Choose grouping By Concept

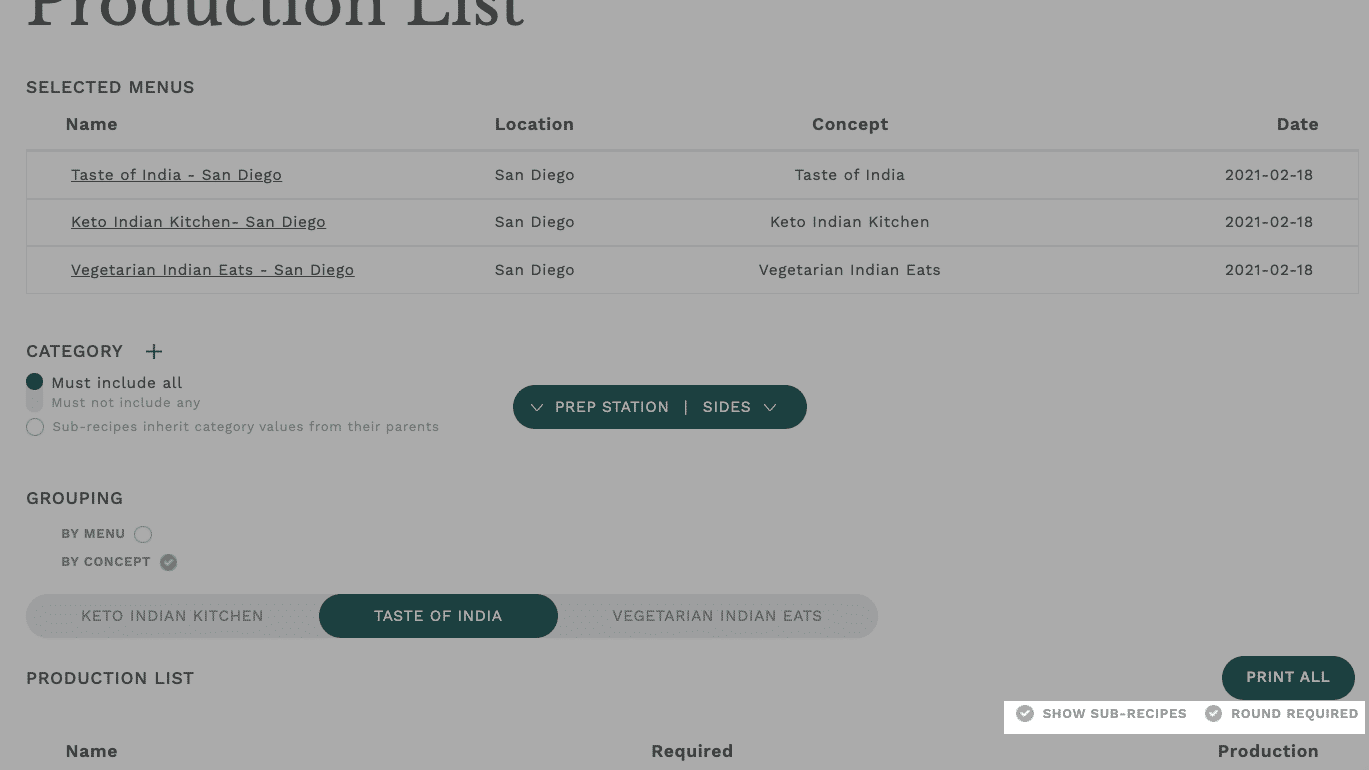[169, 562]
